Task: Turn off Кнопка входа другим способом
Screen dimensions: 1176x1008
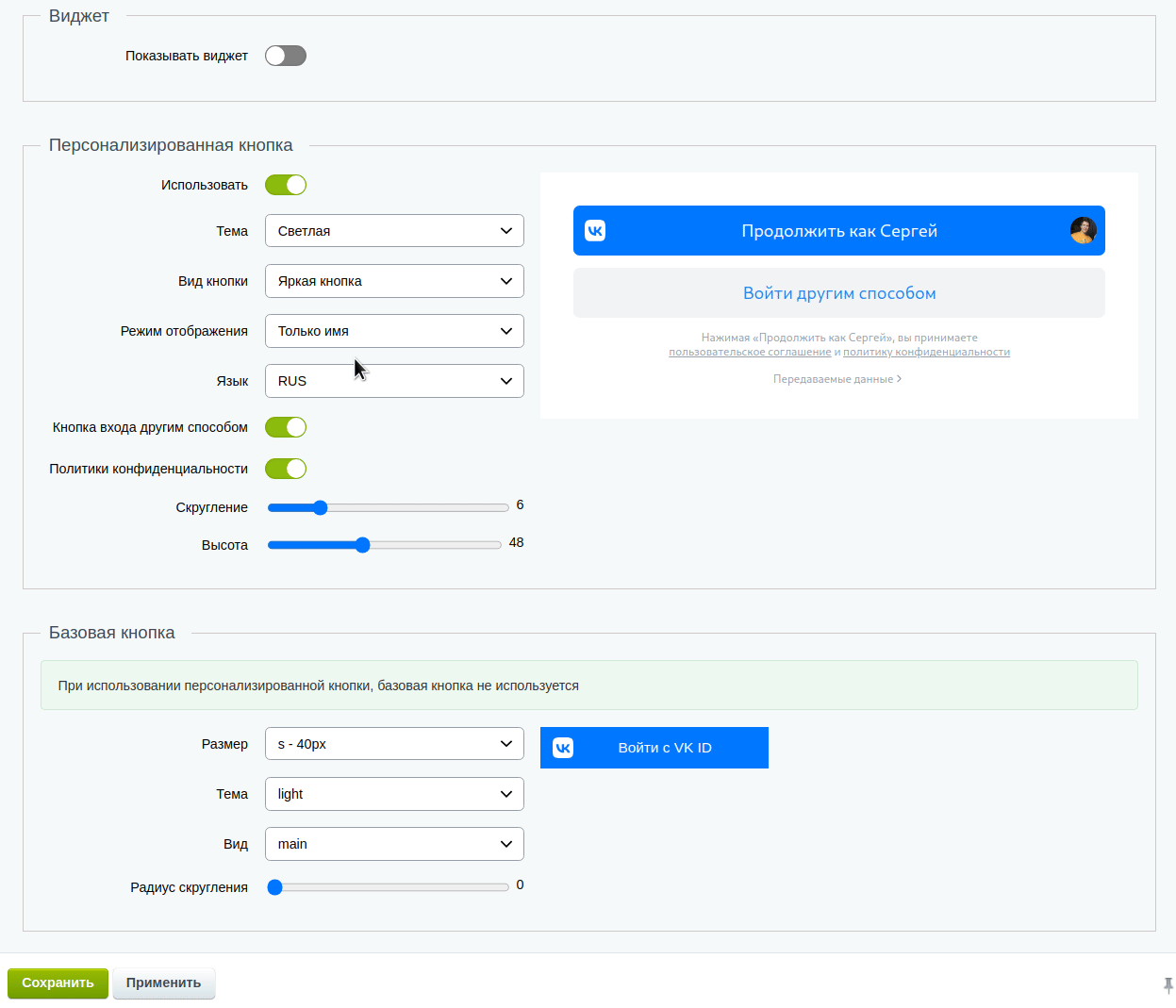Action: pyautogui.click(x=286, y=426)
